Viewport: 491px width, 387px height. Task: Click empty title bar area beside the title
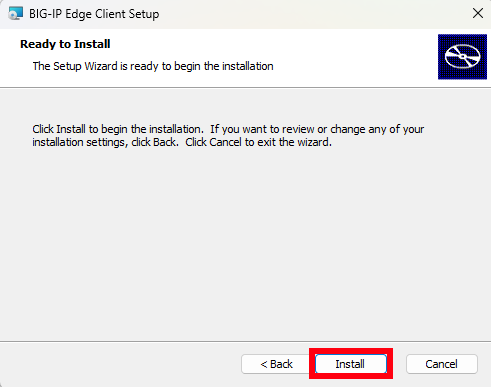313,14
